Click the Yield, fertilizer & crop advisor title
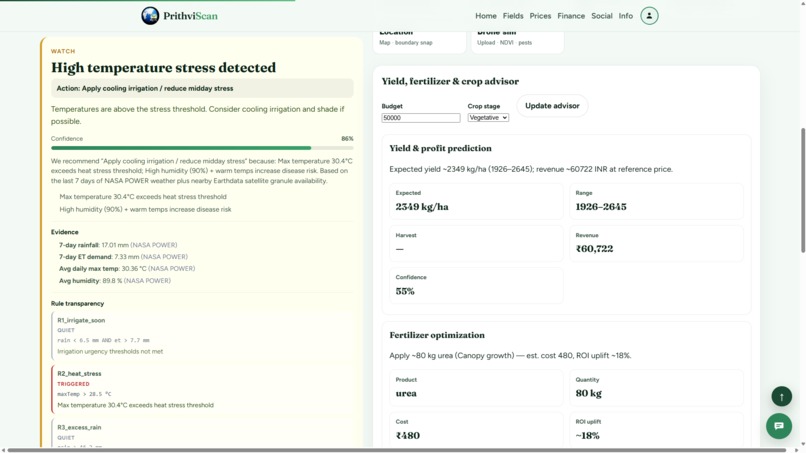This screenshot has width=806, height=453. pos(450,81)
